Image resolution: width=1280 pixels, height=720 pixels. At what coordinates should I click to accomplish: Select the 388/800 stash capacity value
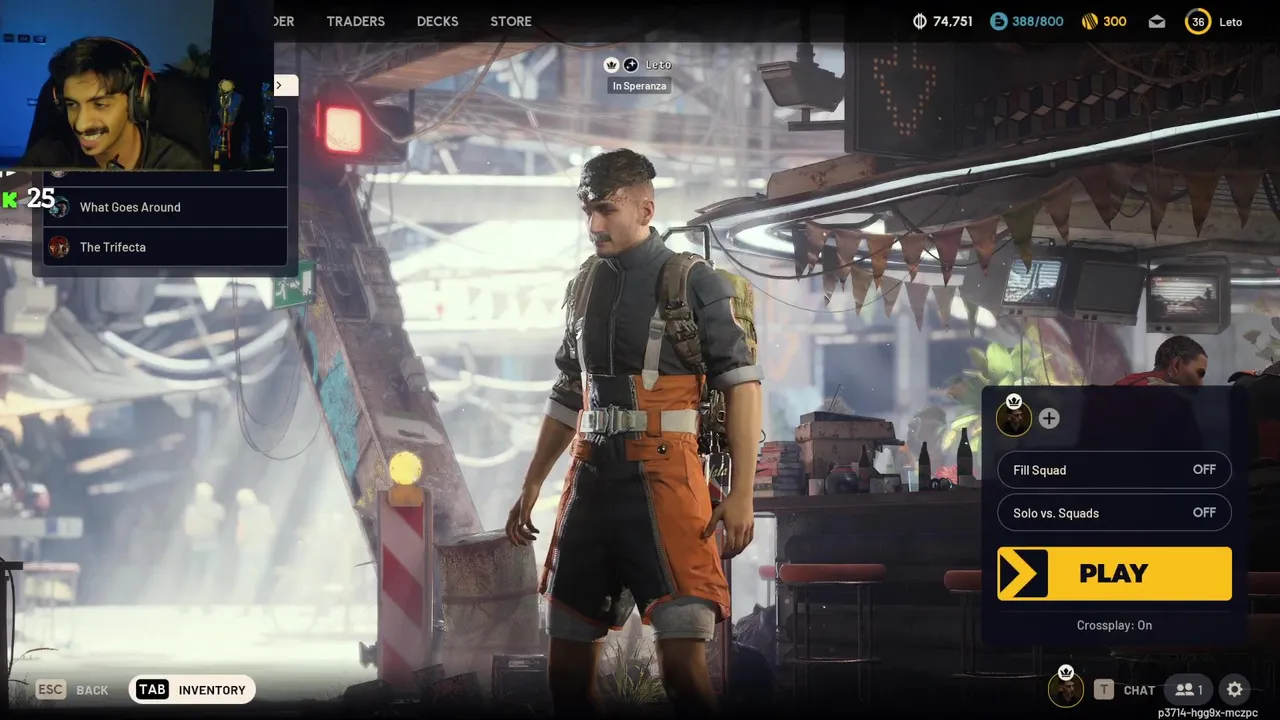[1037, 21]
